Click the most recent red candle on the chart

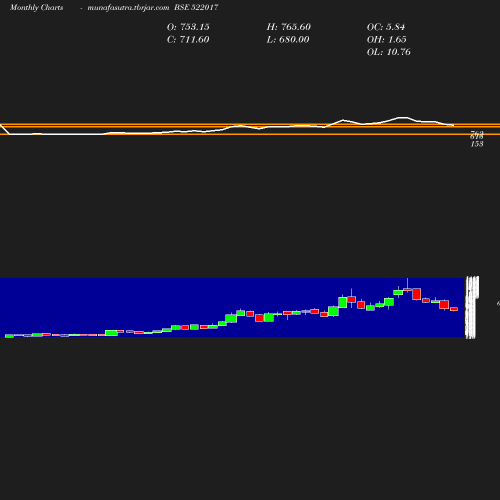[x=454, y=309]
